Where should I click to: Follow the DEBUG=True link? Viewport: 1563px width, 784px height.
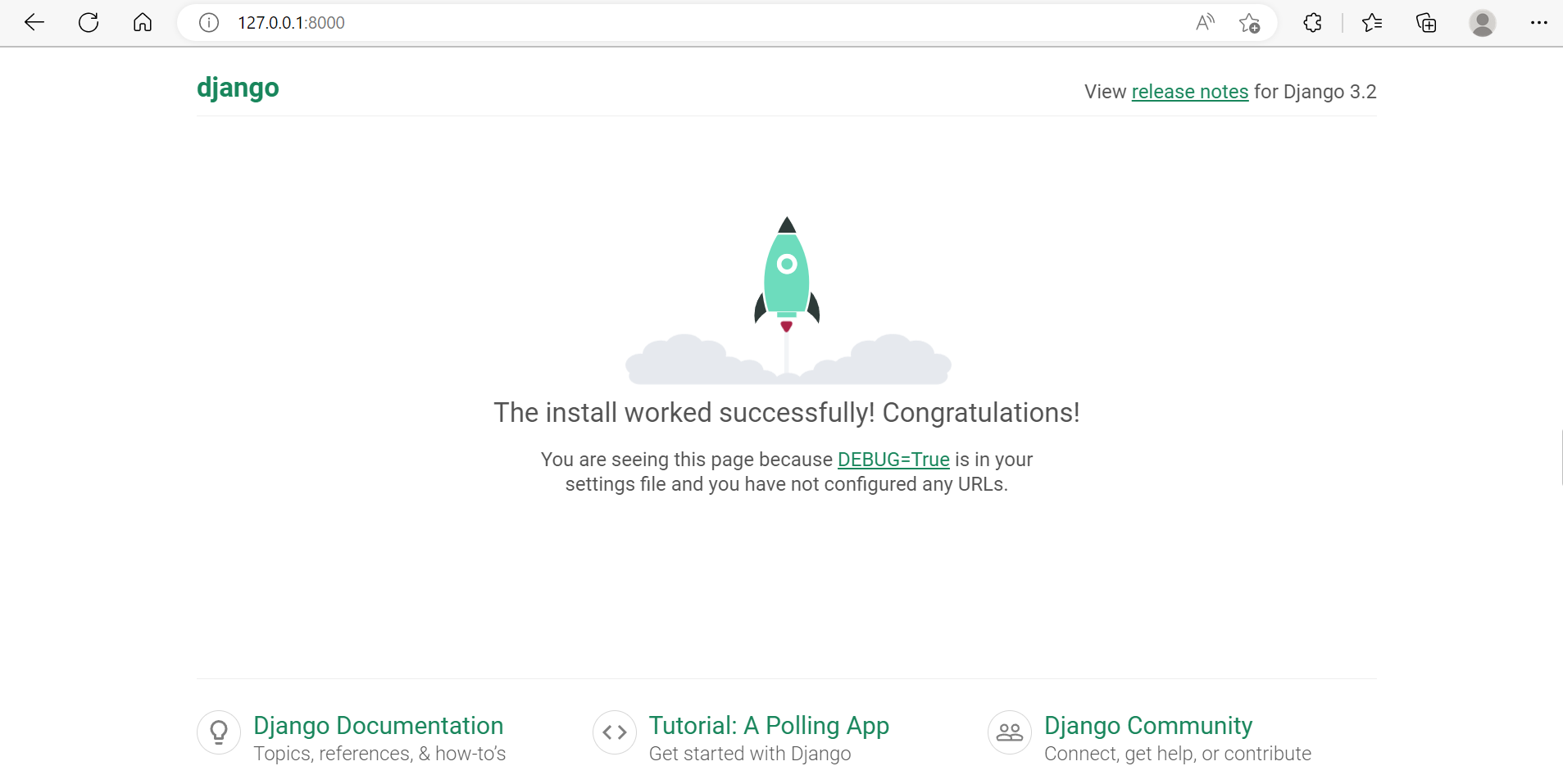tap(893, 460)
